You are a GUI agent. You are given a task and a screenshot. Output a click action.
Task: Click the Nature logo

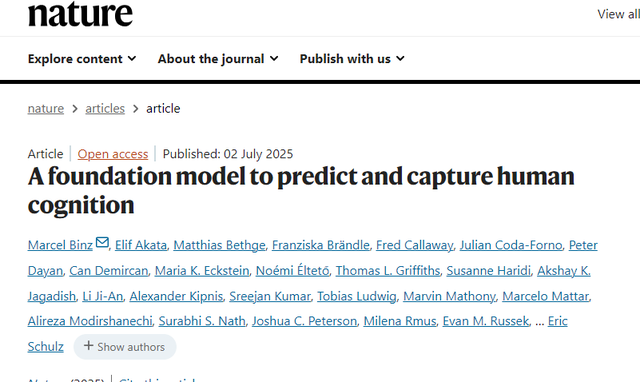(x=80, y=13)
